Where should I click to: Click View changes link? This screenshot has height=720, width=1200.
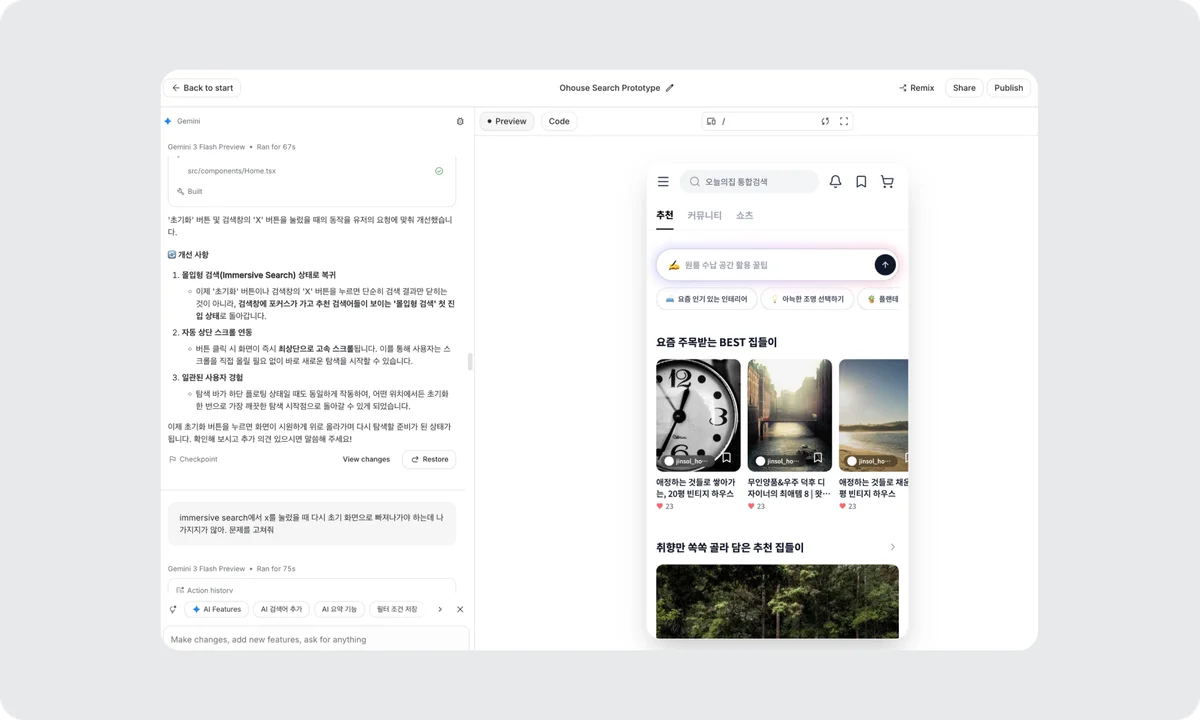[x=366, y=459]
